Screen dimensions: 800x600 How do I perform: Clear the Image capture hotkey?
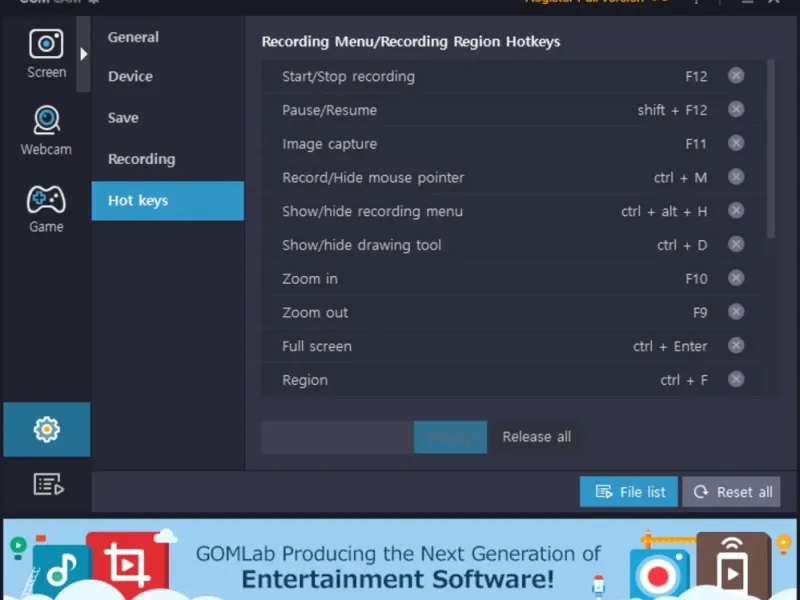tap(736, 143)
